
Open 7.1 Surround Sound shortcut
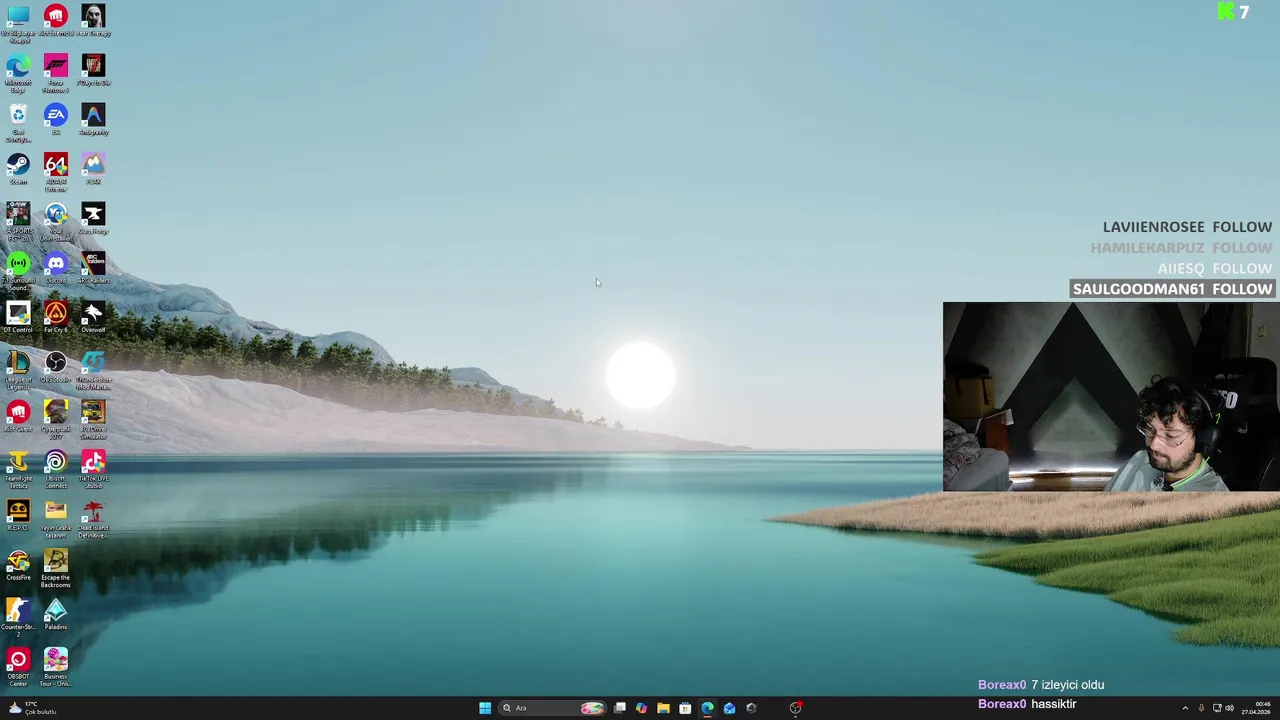coord(18,271)
